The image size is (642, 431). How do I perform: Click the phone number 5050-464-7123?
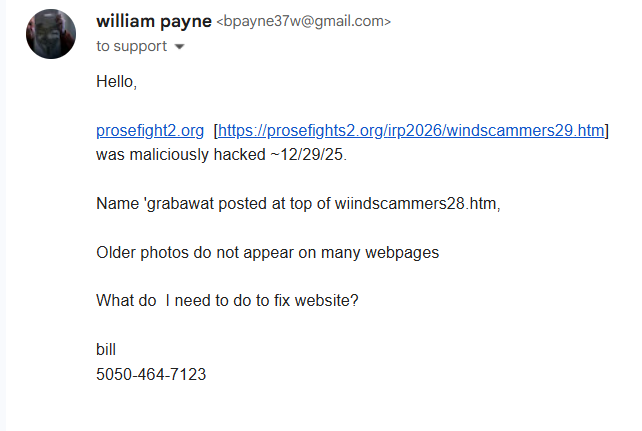(151, 373)
